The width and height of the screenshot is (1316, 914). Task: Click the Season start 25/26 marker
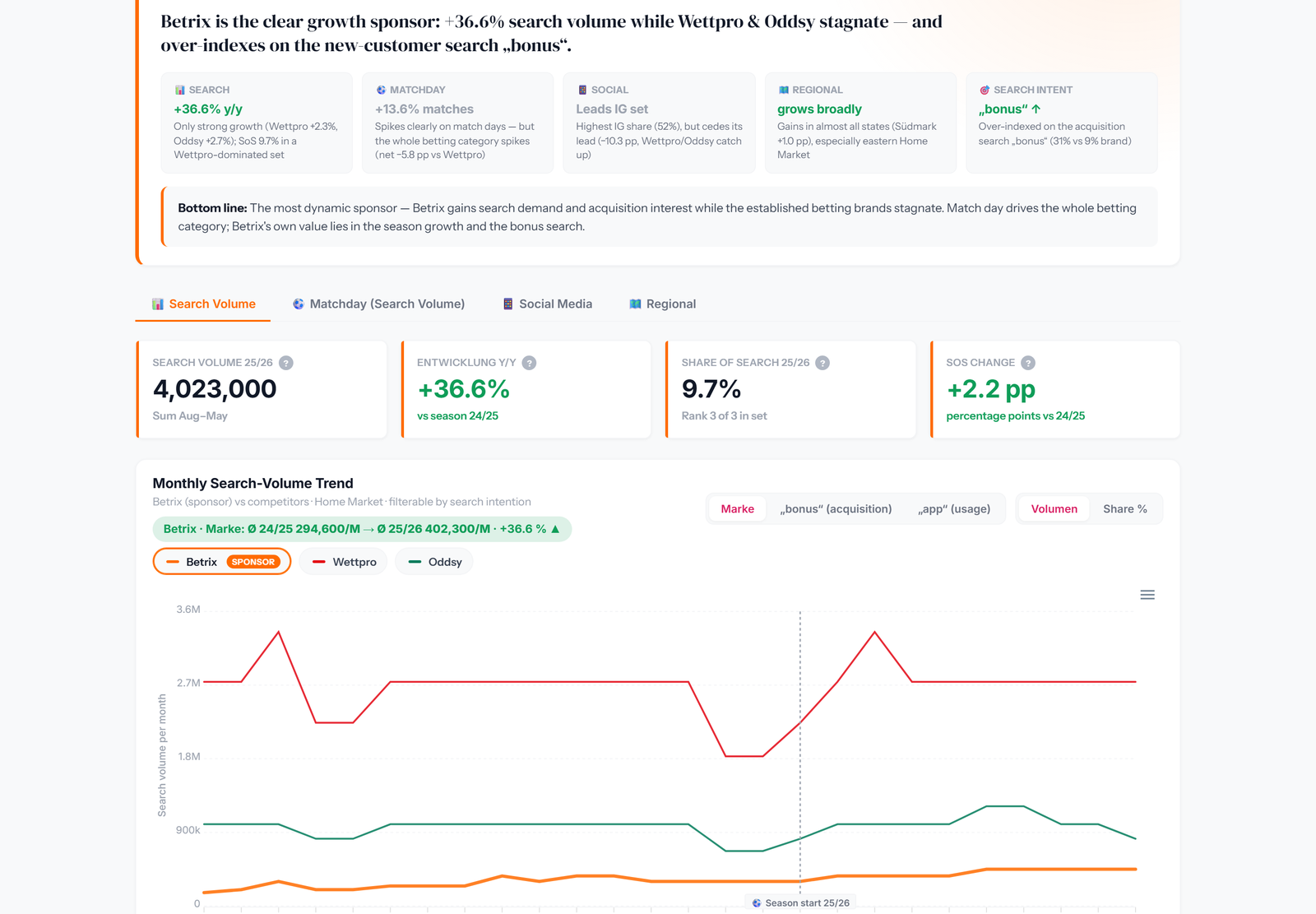800,902
